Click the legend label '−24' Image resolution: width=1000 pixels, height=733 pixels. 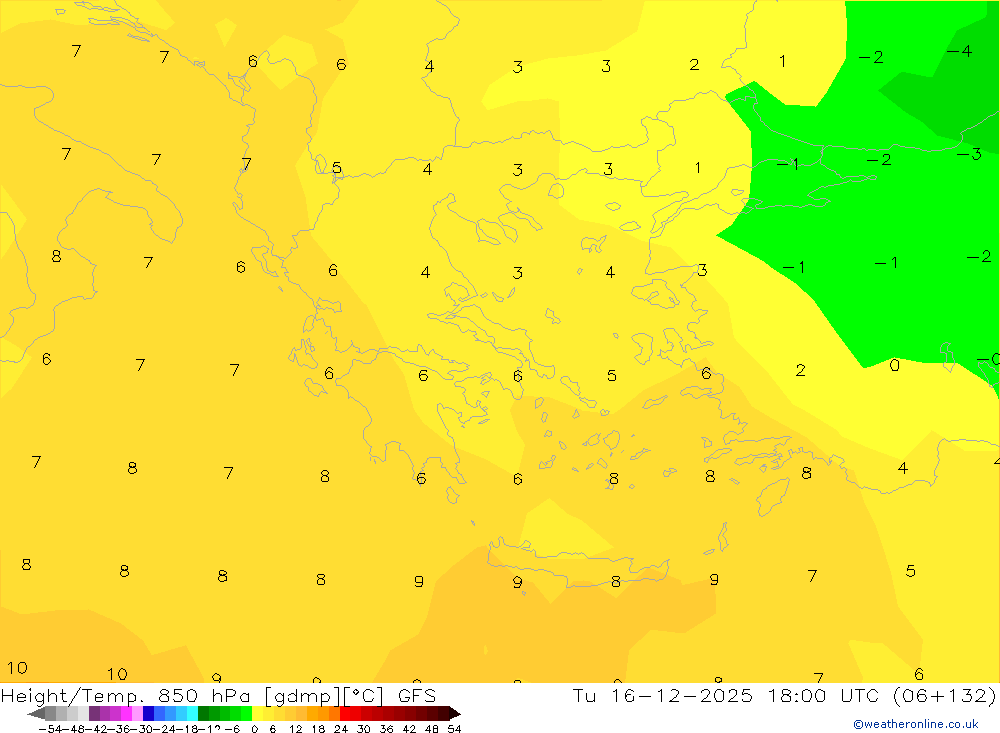click(165, 729)
